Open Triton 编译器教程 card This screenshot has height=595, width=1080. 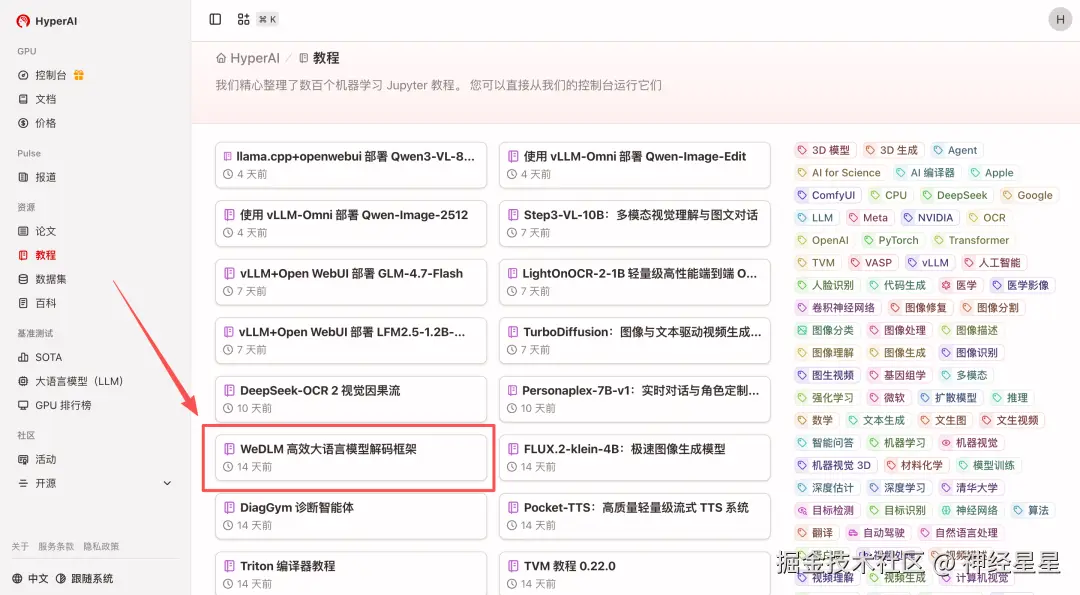pyautogui.click(x=351, y=574)
